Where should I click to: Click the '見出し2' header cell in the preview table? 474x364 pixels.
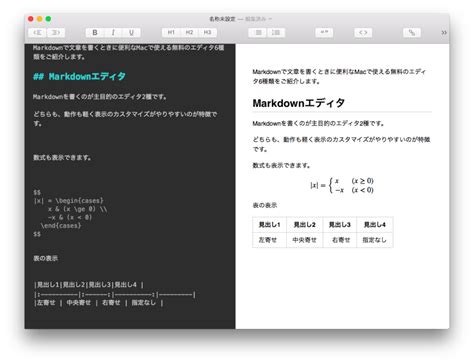[304, 225]
